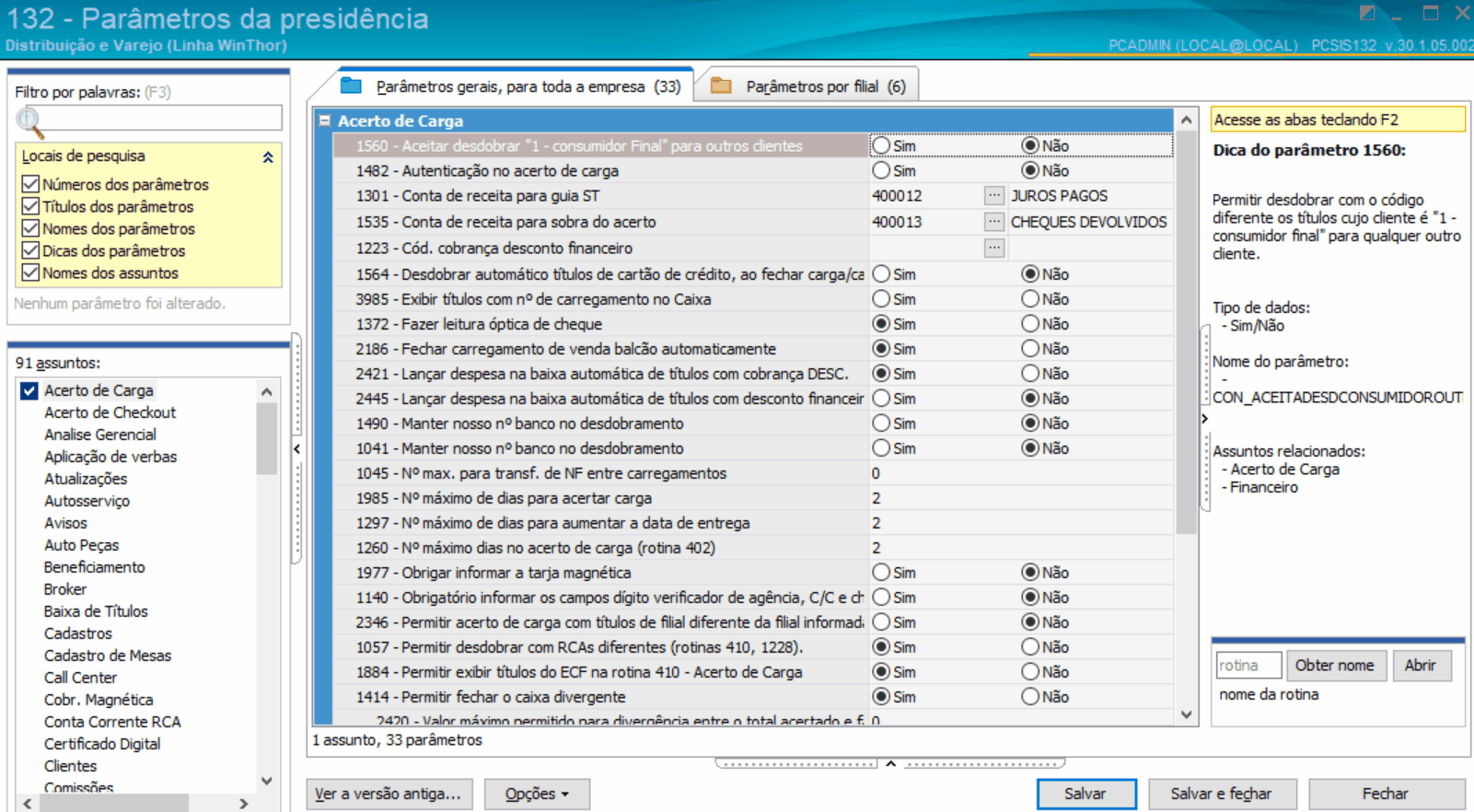1474x812 pixels.
Task: Select Baixa de Títulos subject
Action: click(x=96, y=611)
